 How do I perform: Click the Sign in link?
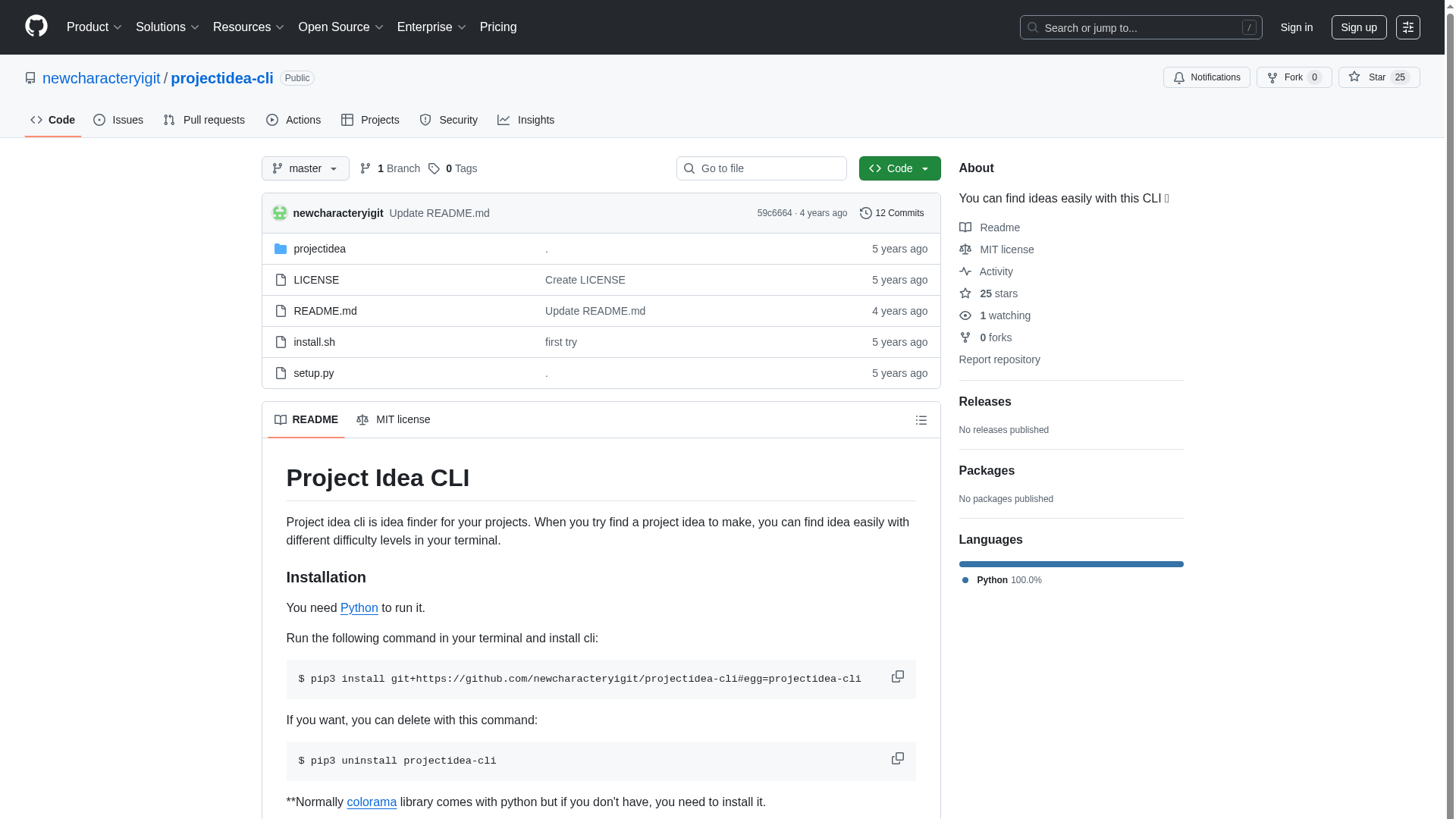click(x=1296, y=27)
